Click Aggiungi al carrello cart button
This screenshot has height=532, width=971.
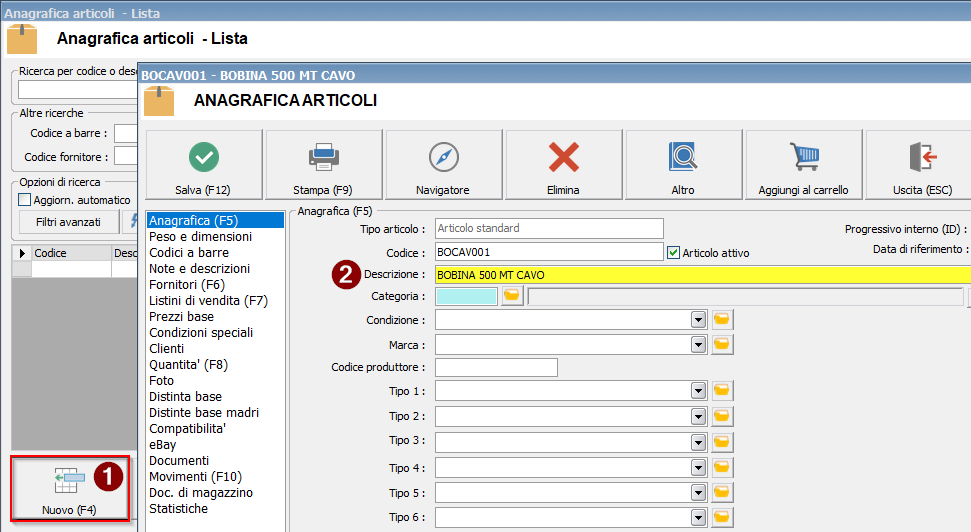(x=803, y=165)
